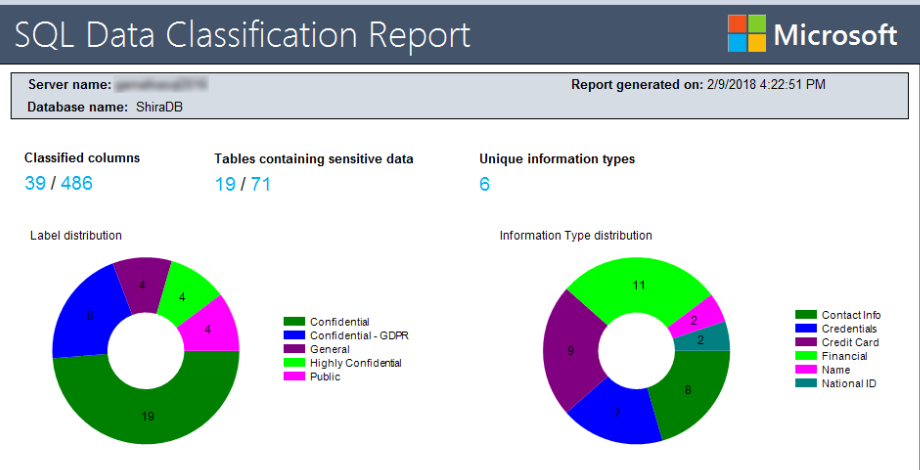920x470 pixels.
Task: Select the Financial donut segment showing 11
Action: [x=640, y=285]
